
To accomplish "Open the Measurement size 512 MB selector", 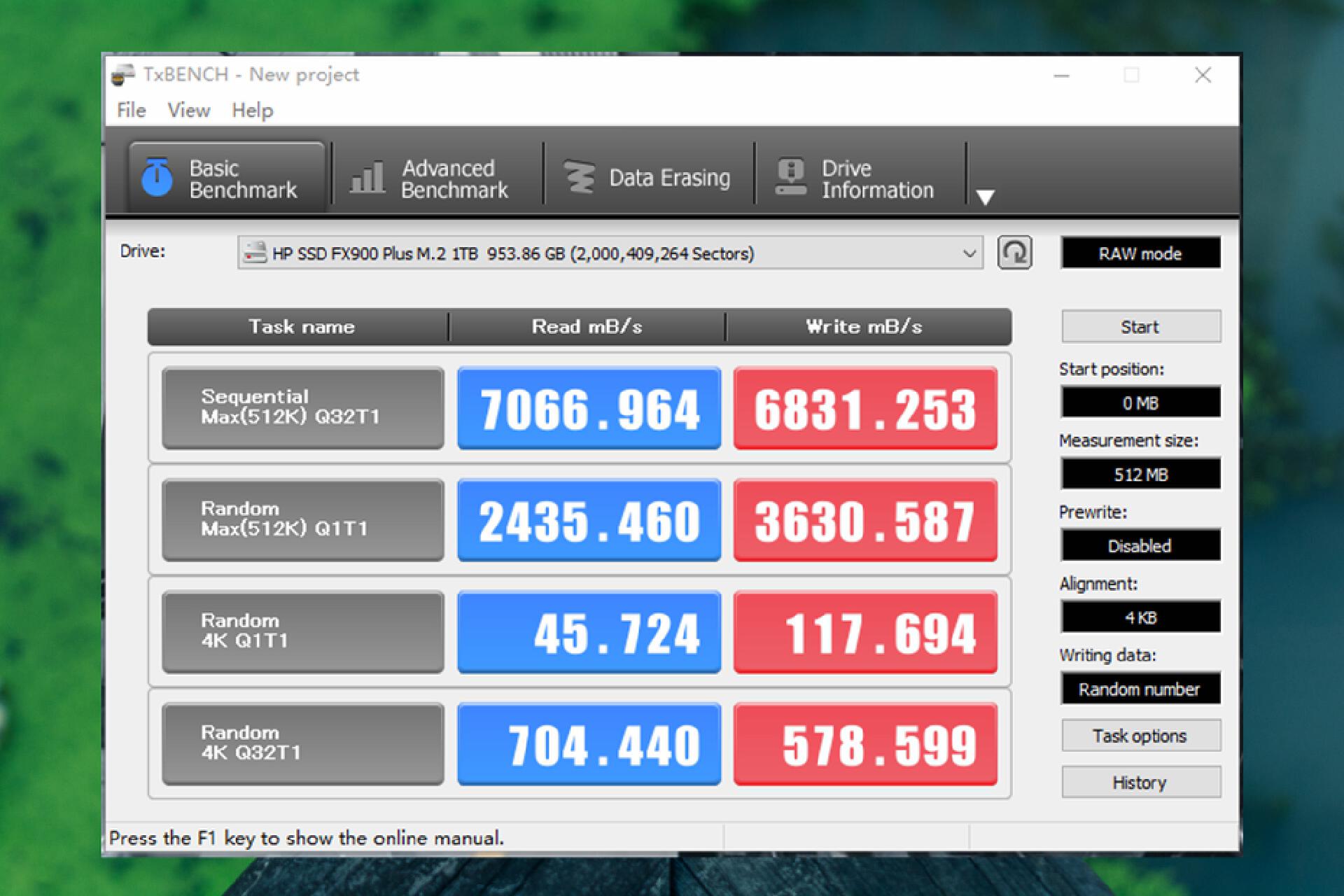I will (x=1140, y=475).
